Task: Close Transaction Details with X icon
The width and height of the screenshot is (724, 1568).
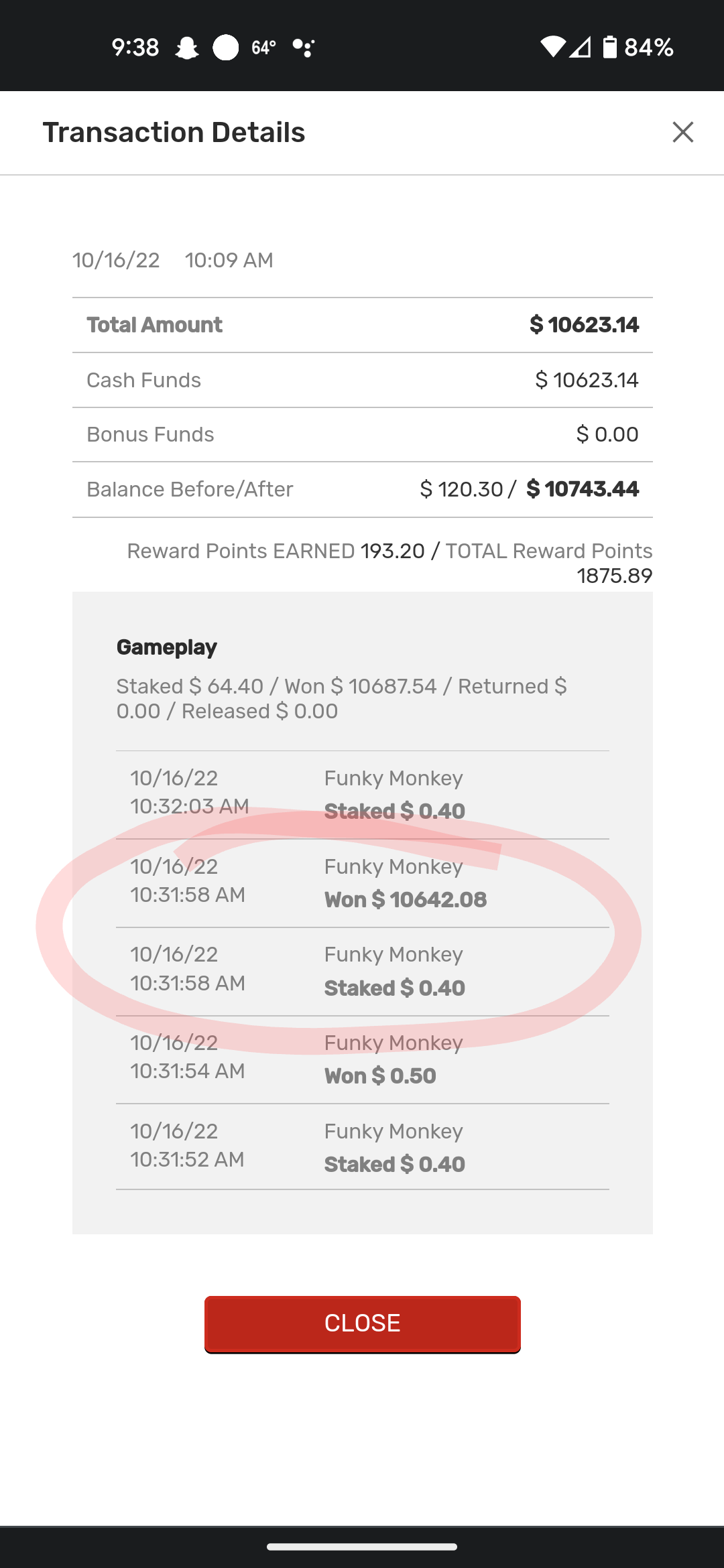Action: point(682,132)
